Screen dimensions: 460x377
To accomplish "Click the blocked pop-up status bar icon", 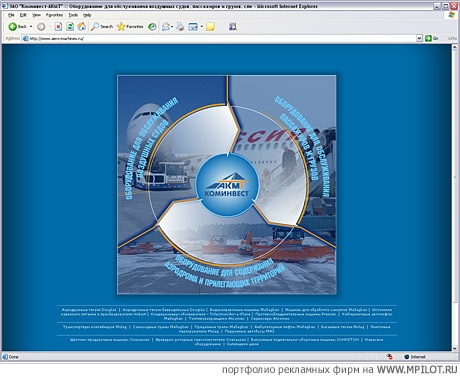I will point(389,357).
